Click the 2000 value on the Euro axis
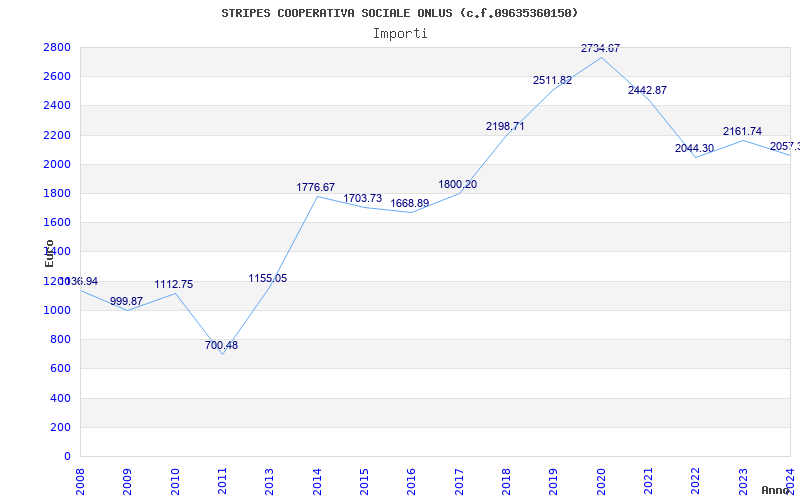The image size is (800, 500). (x=57, y=164)
